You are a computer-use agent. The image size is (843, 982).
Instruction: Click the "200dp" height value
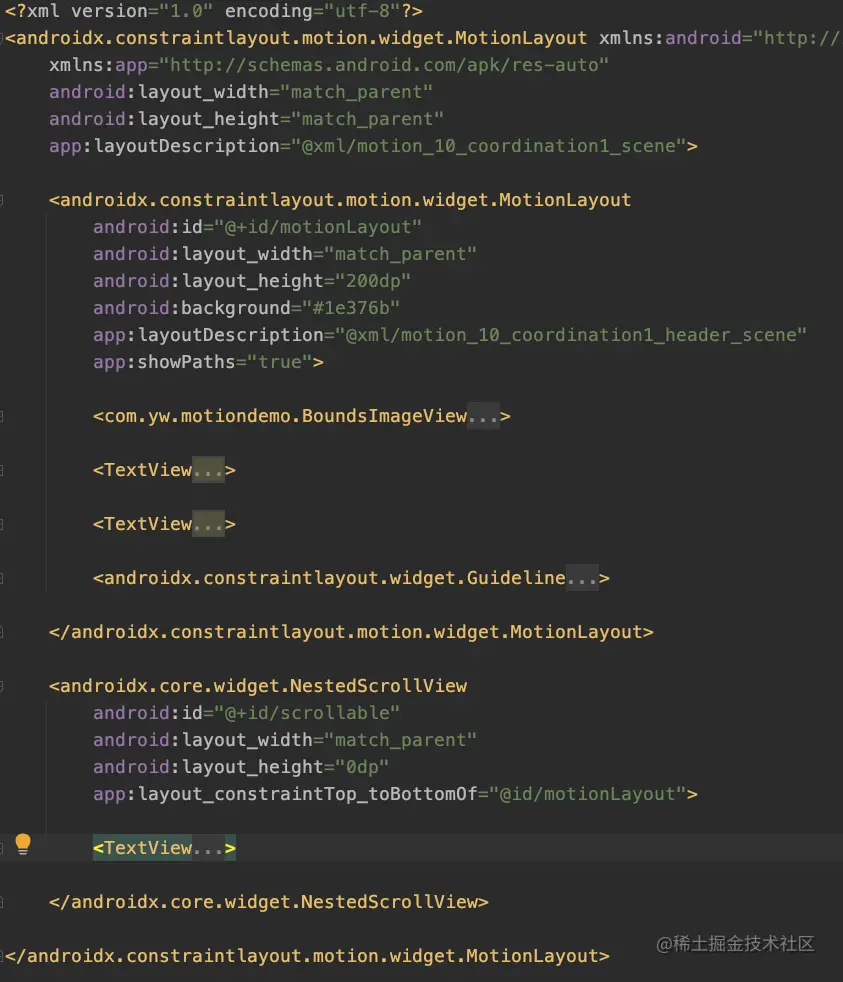point(373,281)
